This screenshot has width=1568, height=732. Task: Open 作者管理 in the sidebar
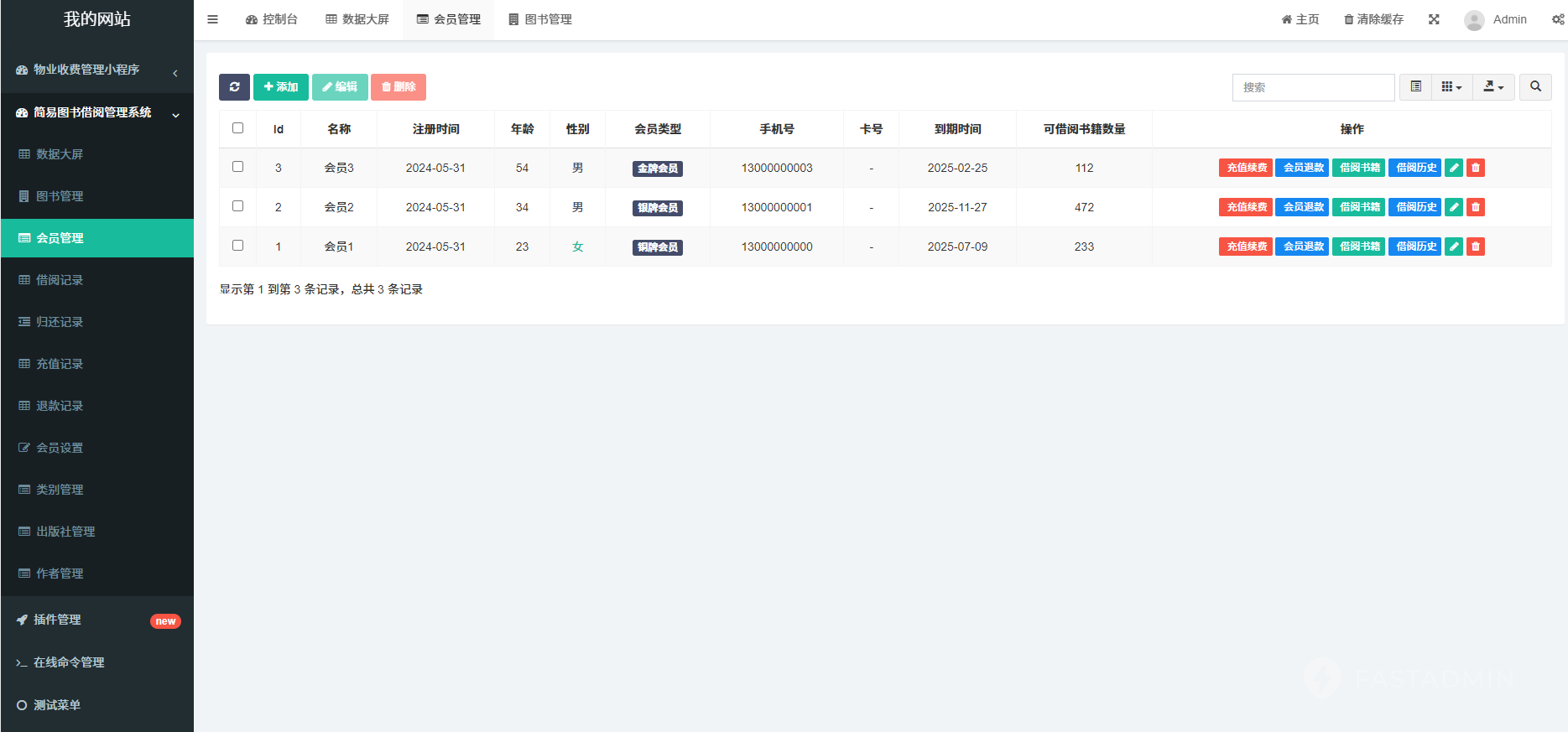pos(97,574)
